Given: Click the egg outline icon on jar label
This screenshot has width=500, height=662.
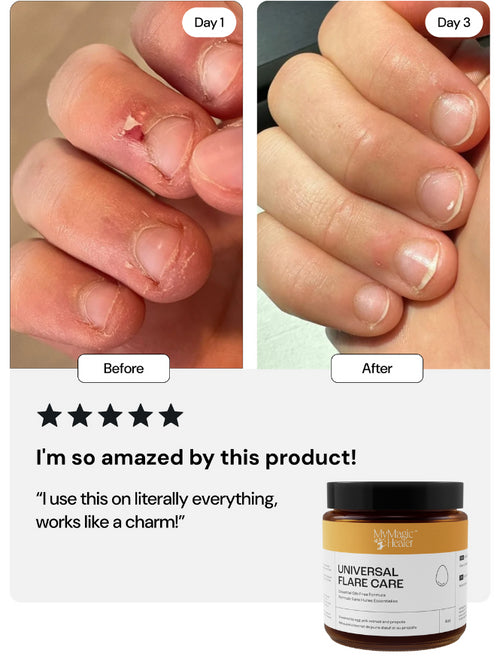Looking at the screenshot, I should pos(442,576).
